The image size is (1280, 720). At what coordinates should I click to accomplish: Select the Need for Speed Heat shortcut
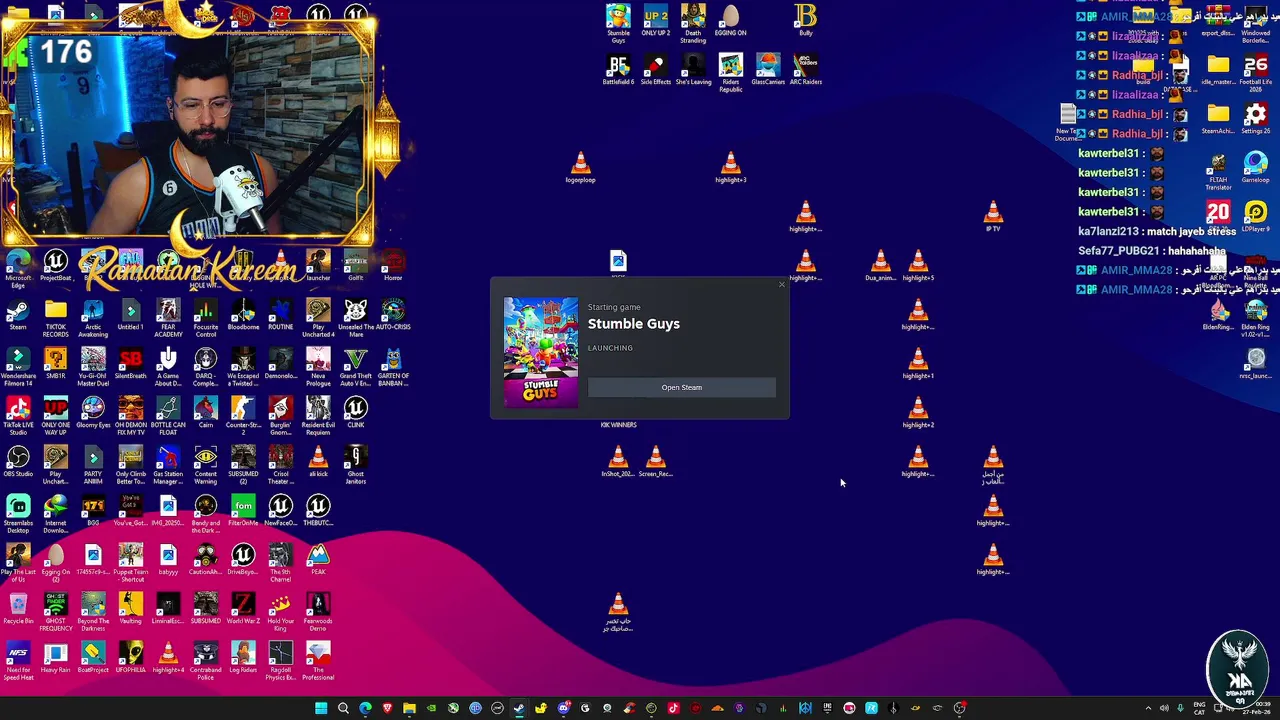click(18, 661)
